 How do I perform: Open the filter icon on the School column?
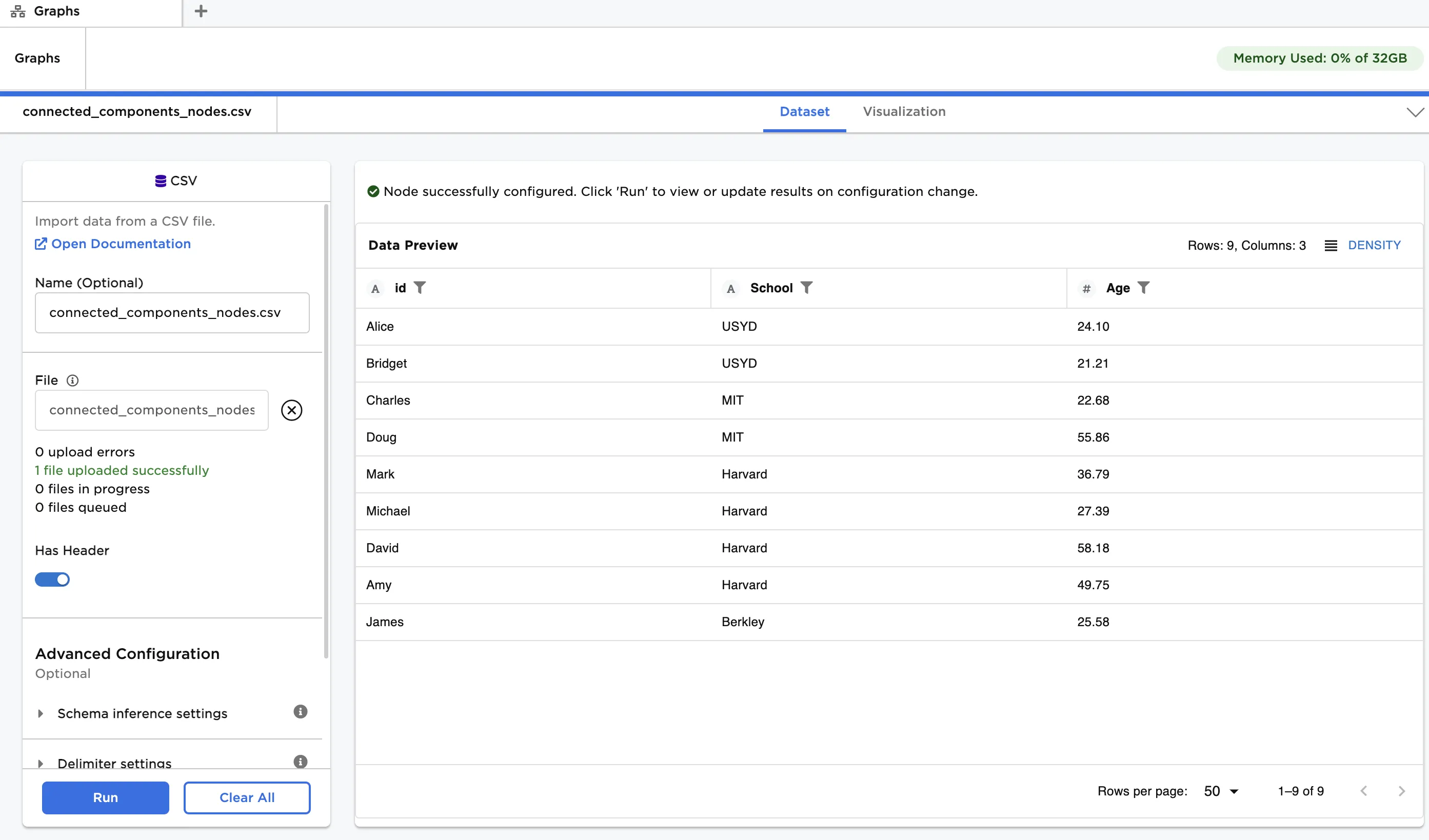(x=807, y=287)
